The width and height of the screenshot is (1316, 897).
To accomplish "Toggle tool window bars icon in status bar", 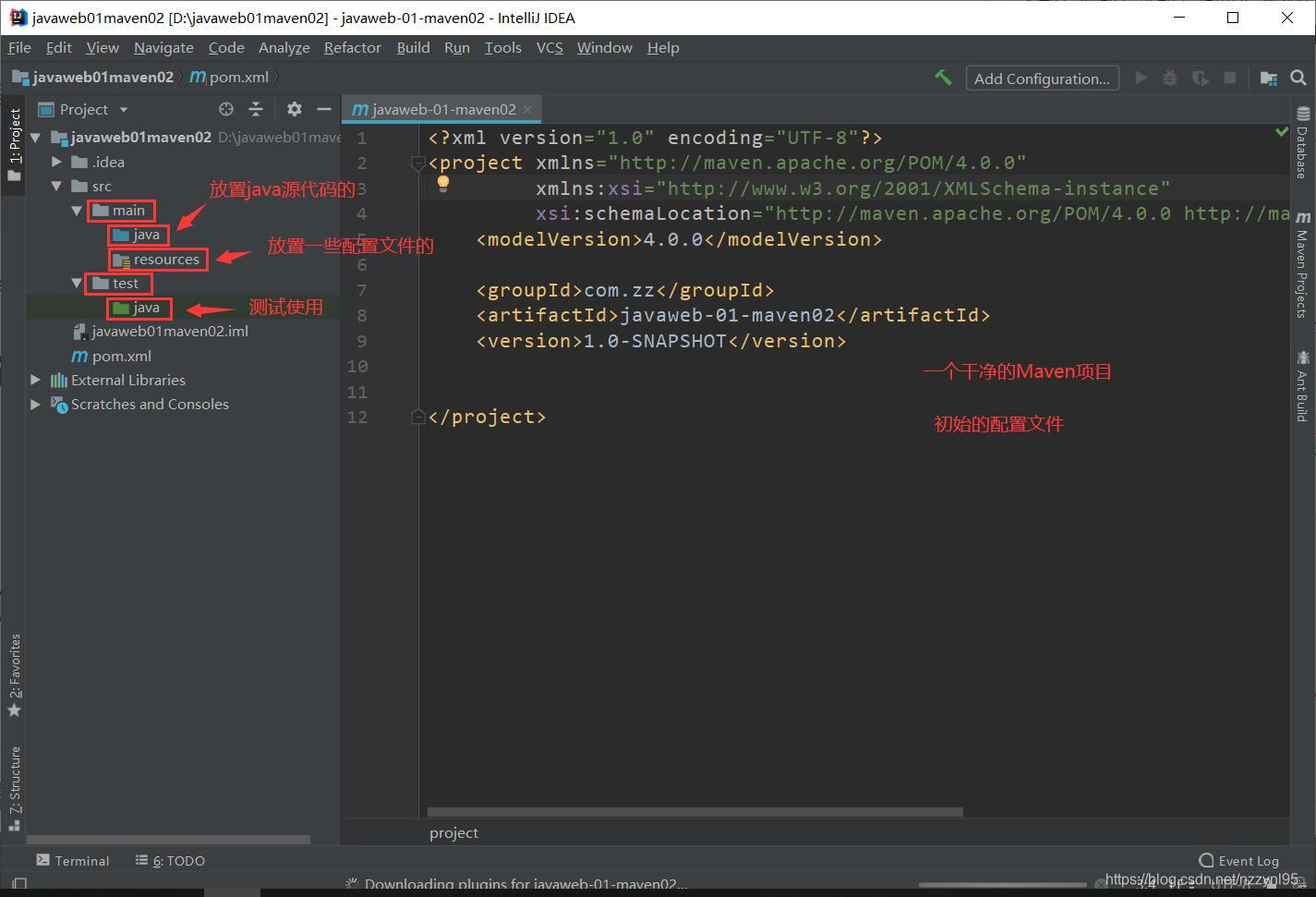I will (18, 884).
